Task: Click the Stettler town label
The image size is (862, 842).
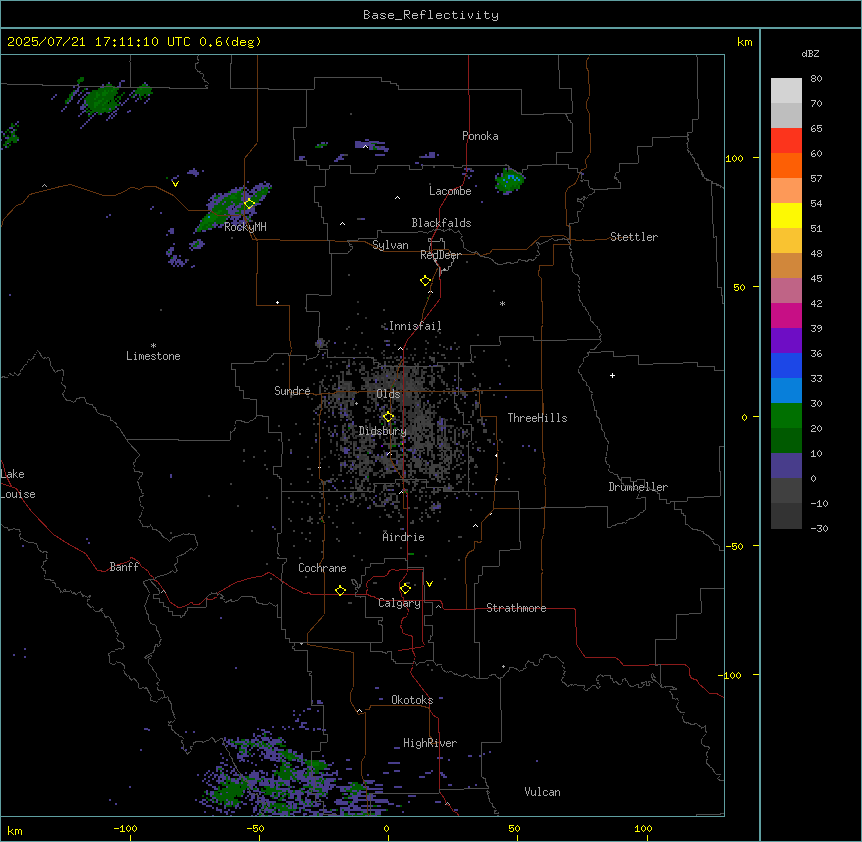Action: (634, 237)
